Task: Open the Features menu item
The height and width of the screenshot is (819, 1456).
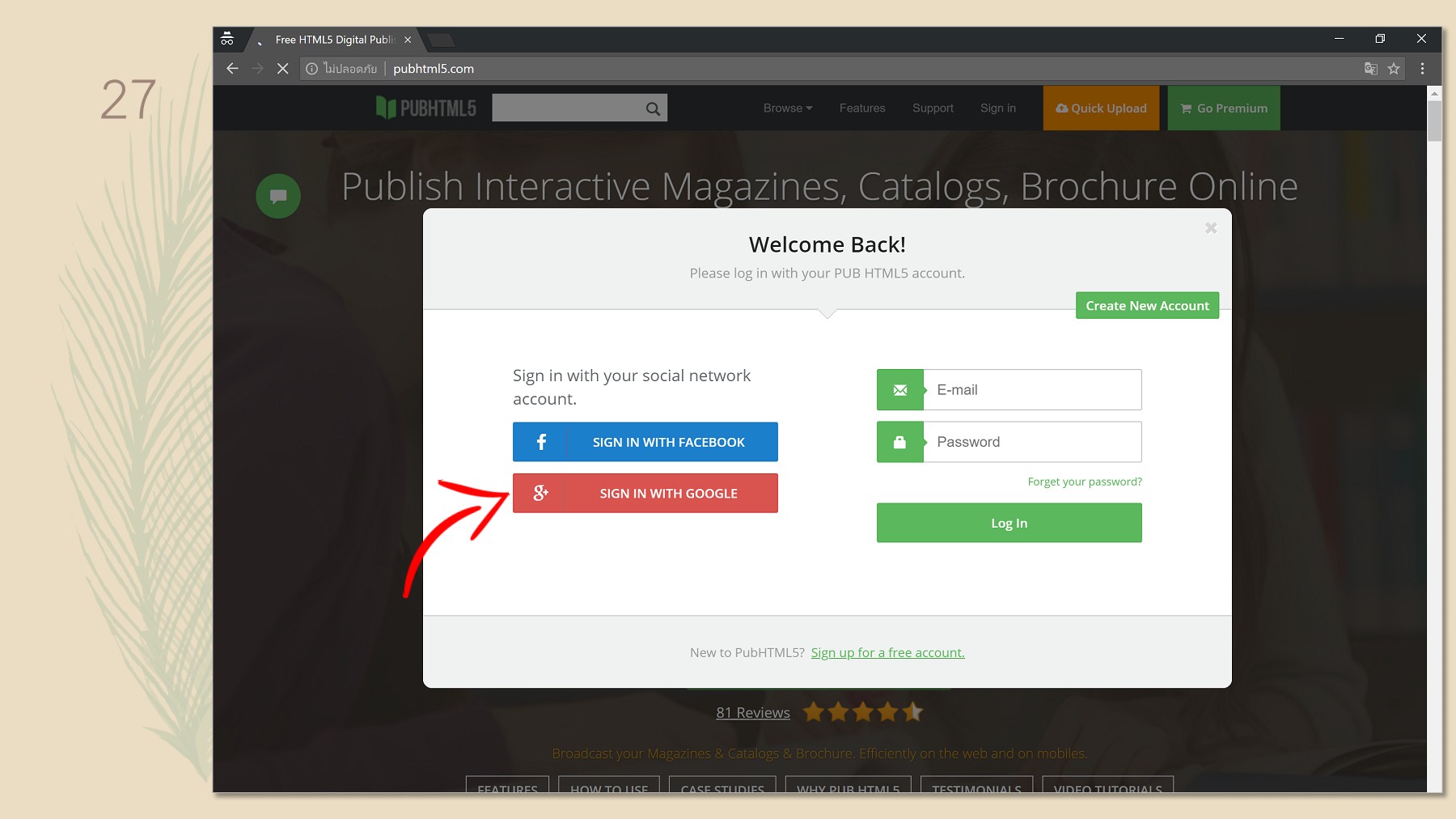Action: tap(861, 108)
